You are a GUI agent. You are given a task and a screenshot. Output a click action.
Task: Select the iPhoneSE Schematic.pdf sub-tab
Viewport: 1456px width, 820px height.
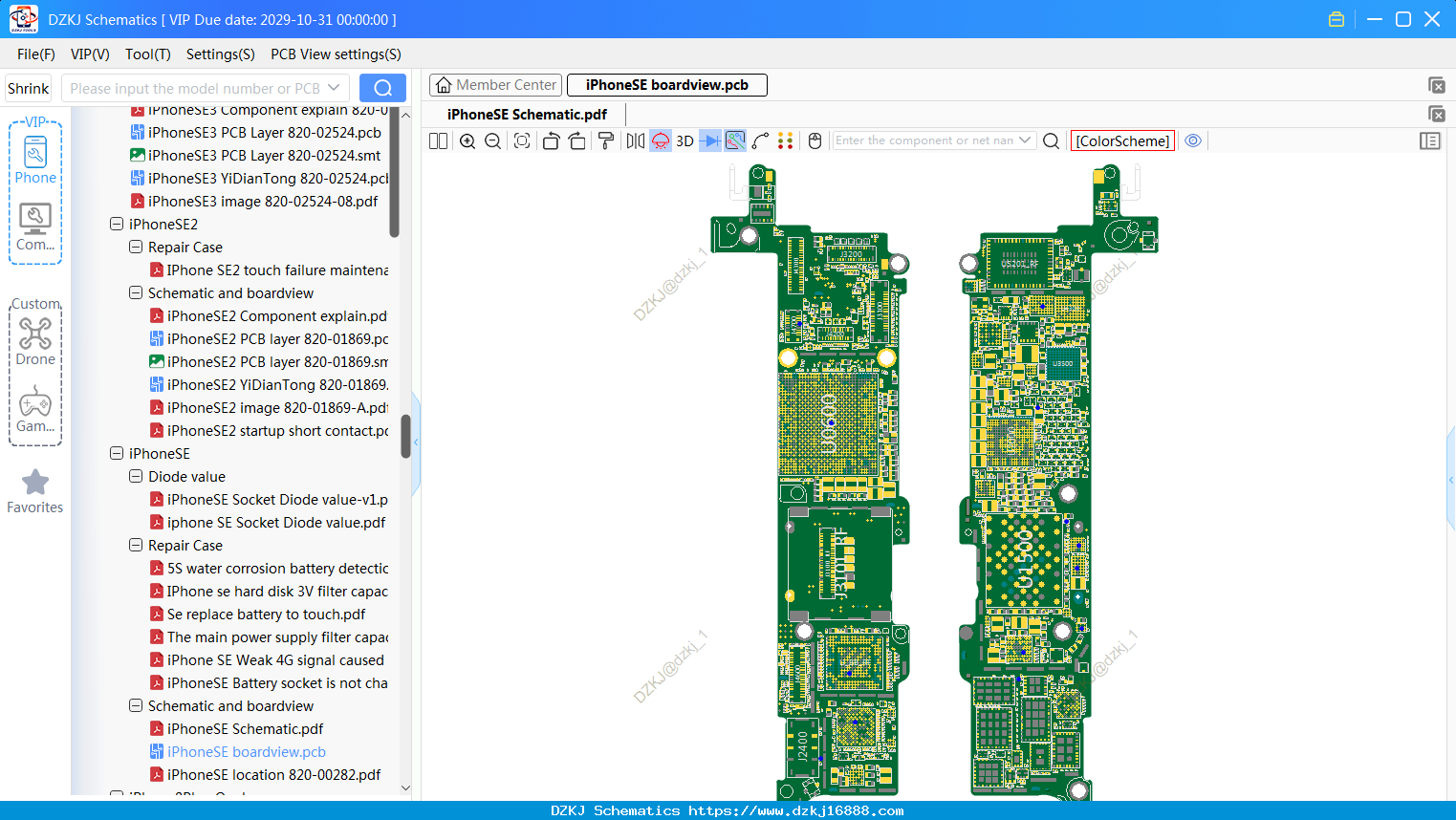pos(527,115)
